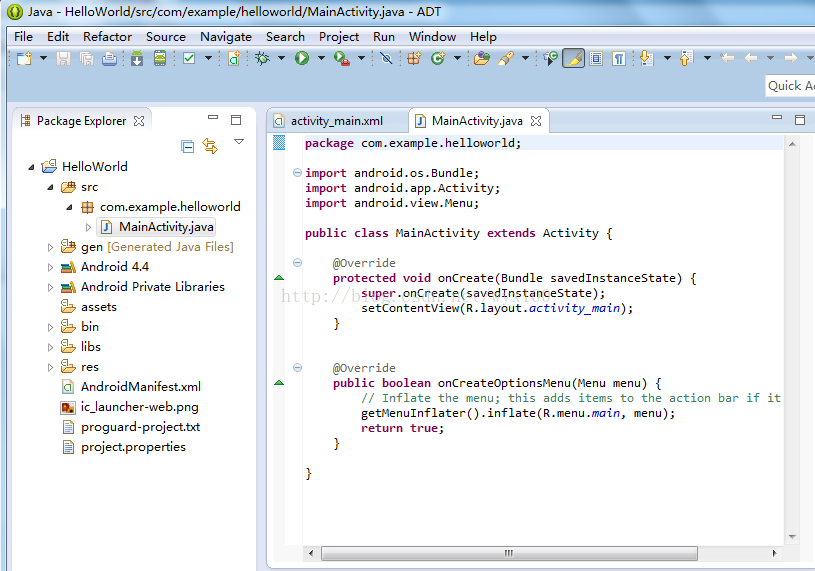The height and width of the screenshot is (571, 815).
Task: Click the New file wizard icon
Action: 24,58
